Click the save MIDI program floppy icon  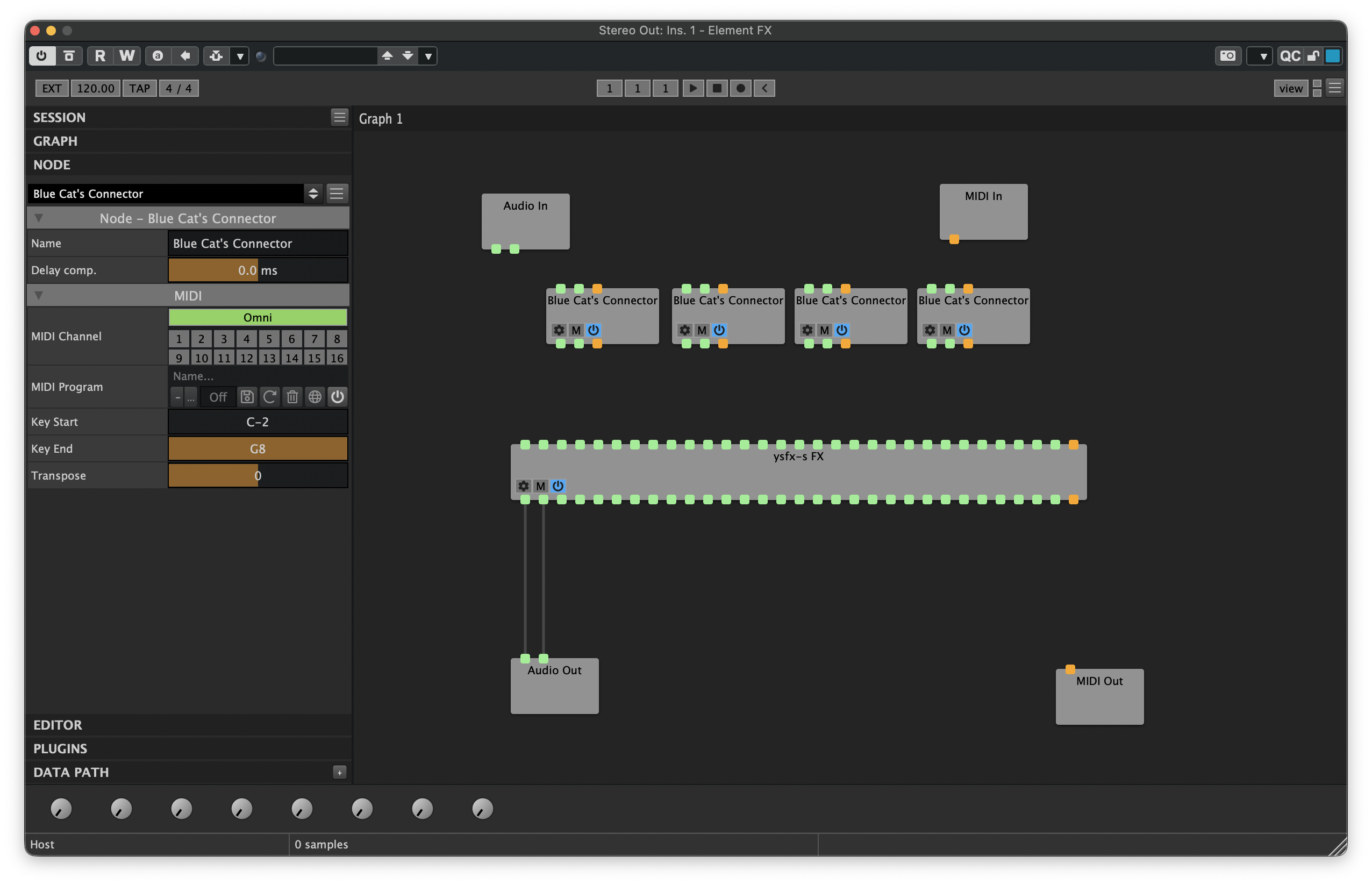click(247, 396)
